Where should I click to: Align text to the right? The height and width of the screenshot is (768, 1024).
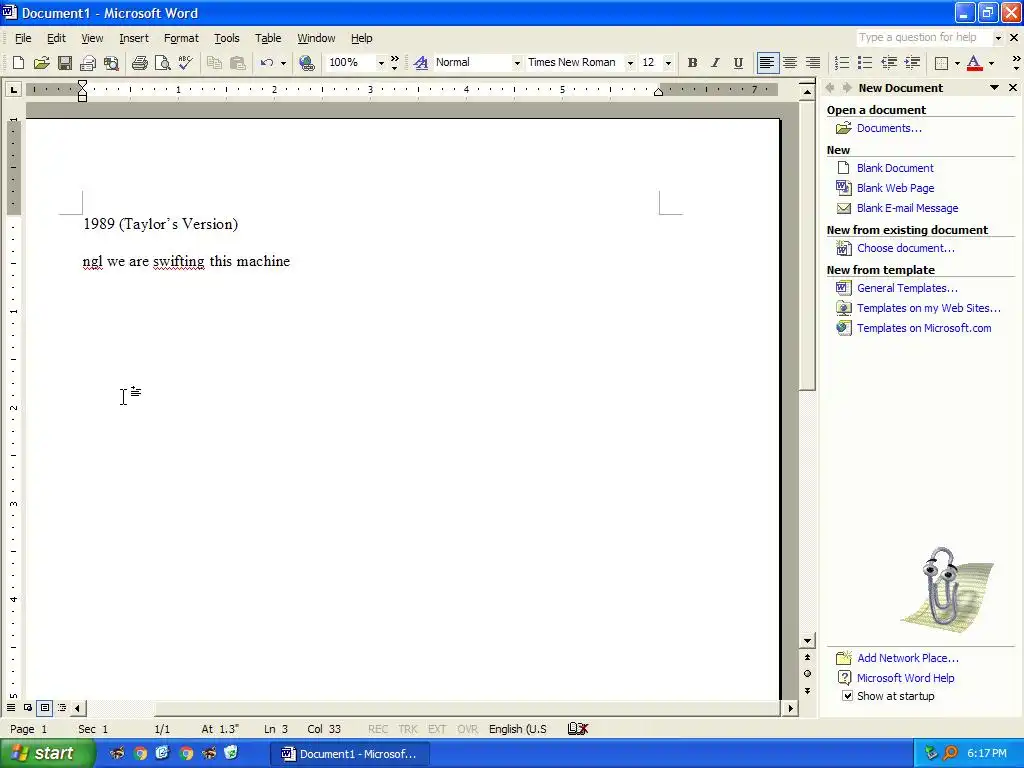coord(813,63)
